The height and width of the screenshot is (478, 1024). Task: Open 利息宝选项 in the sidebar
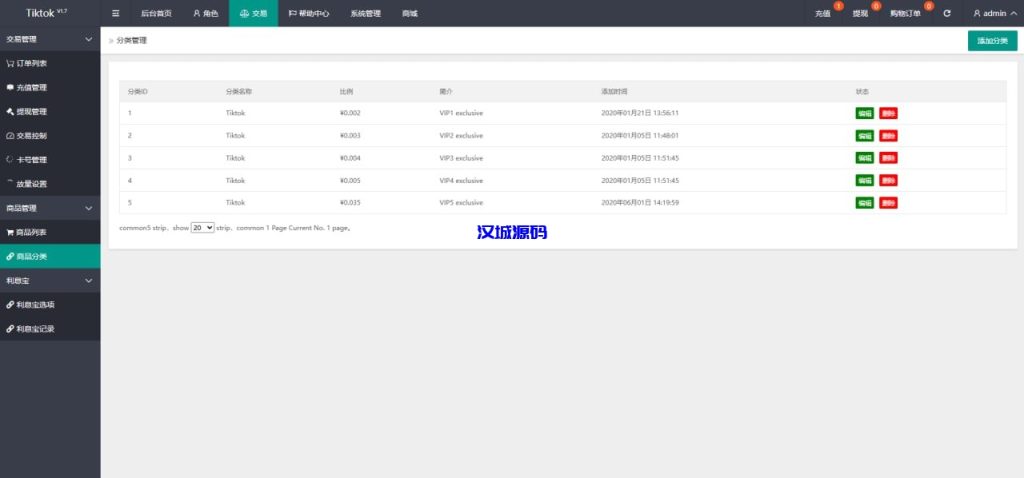tap(31, 304)
